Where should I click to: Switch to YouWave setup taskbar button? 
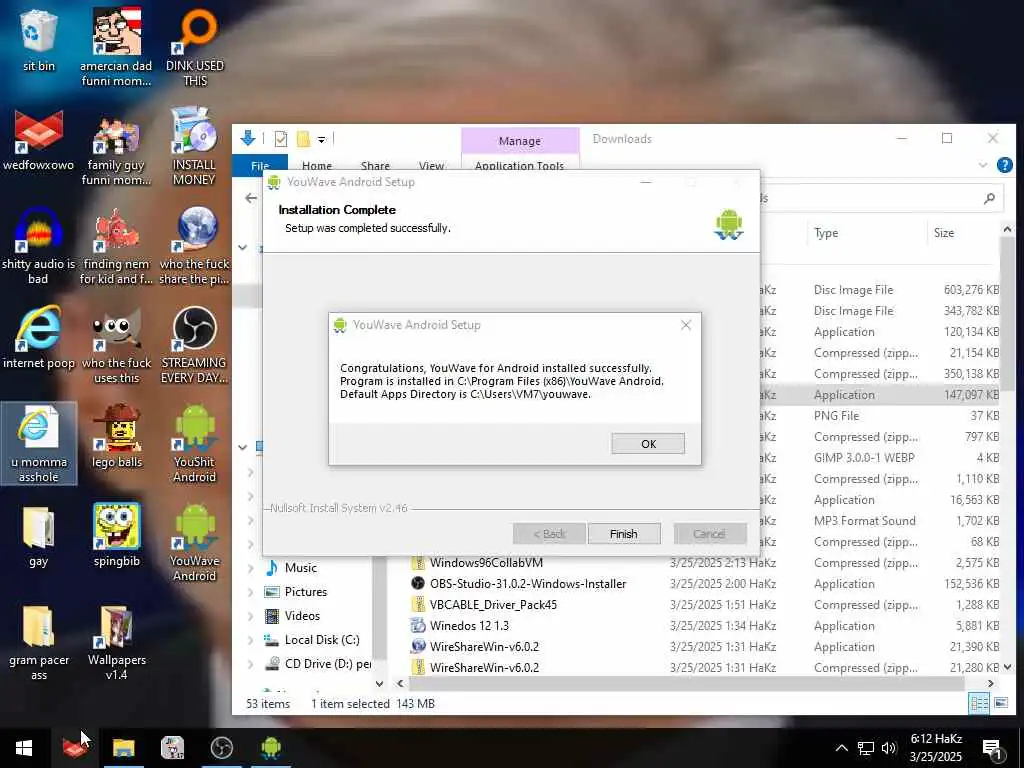270,748
